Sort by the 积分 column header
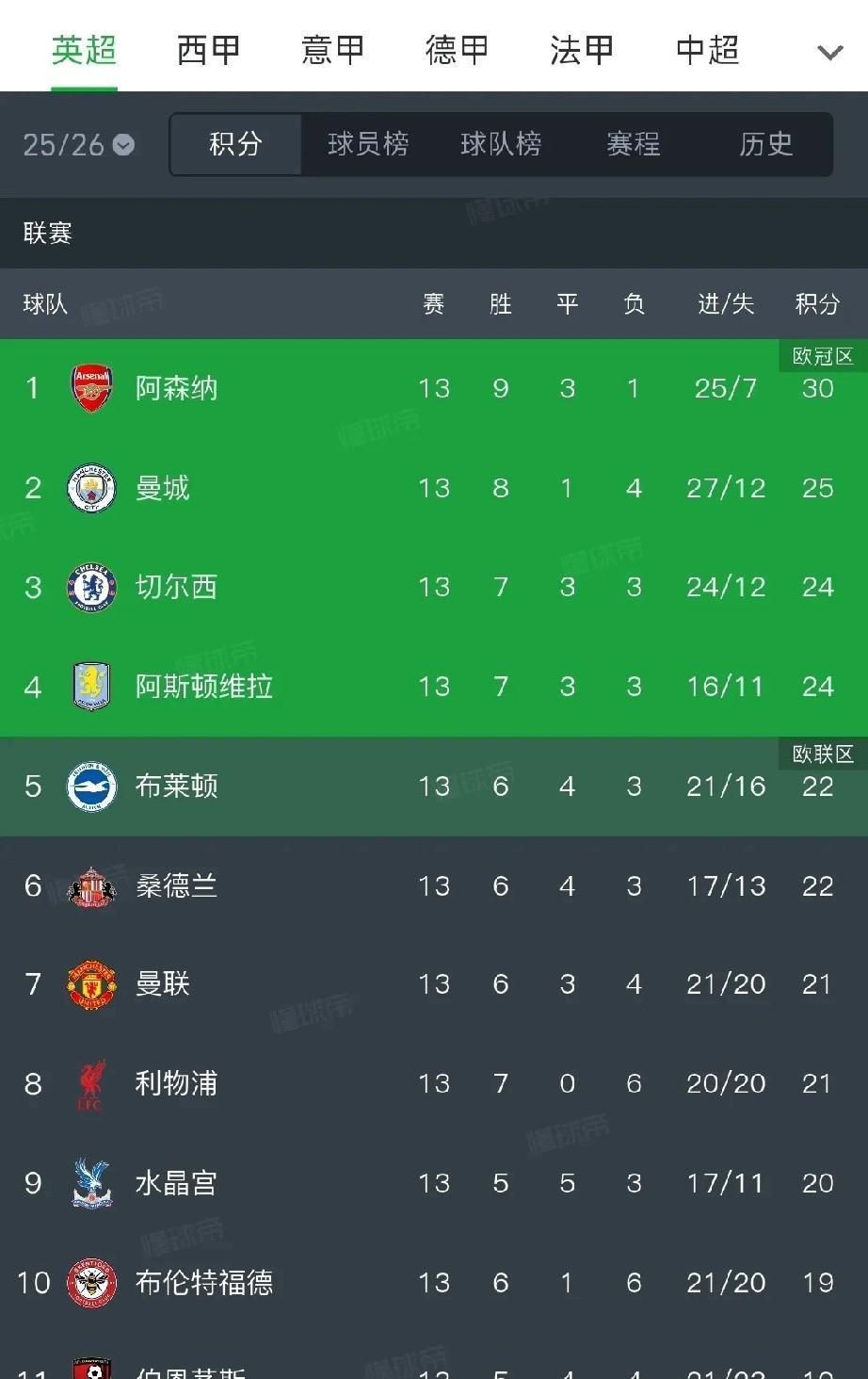The height and width of the screenshot is (1379, 868). [x=817, y=304]
